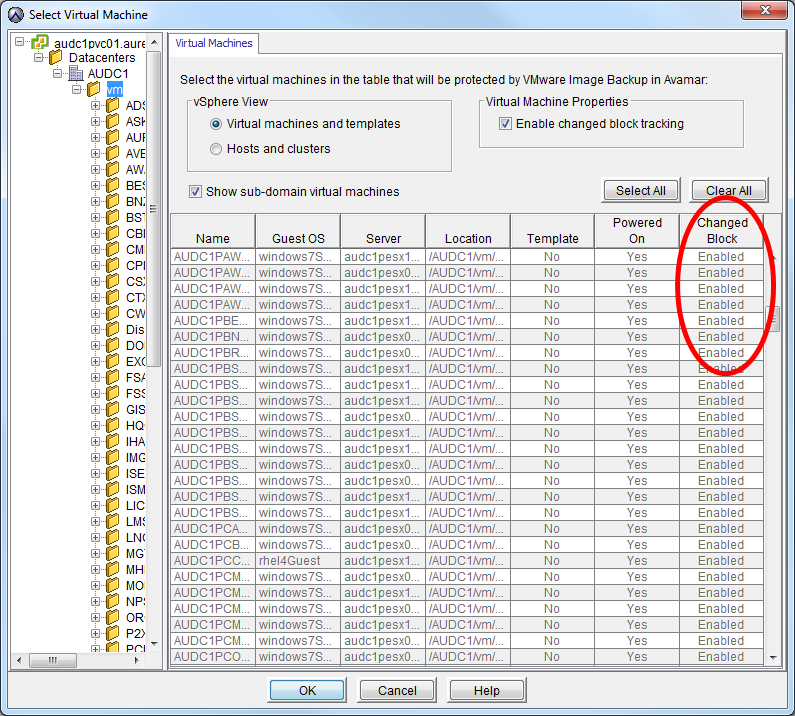Click the NPS folder icon
The width and height of the screenshot is (795, 716).
pyautogui.click(x=113, y=601)
